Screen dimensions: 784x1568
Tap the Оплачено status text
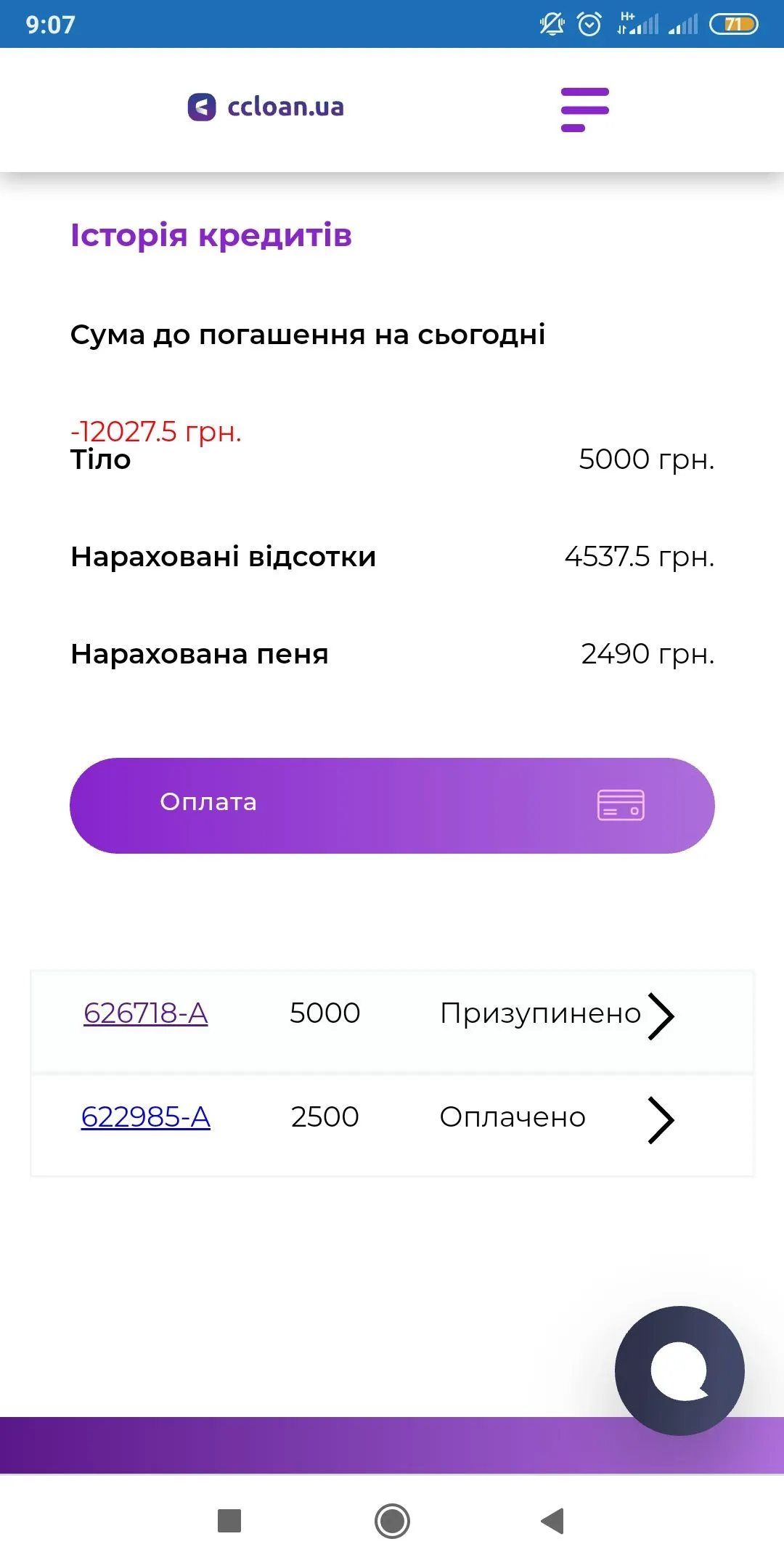(513, 1117)
